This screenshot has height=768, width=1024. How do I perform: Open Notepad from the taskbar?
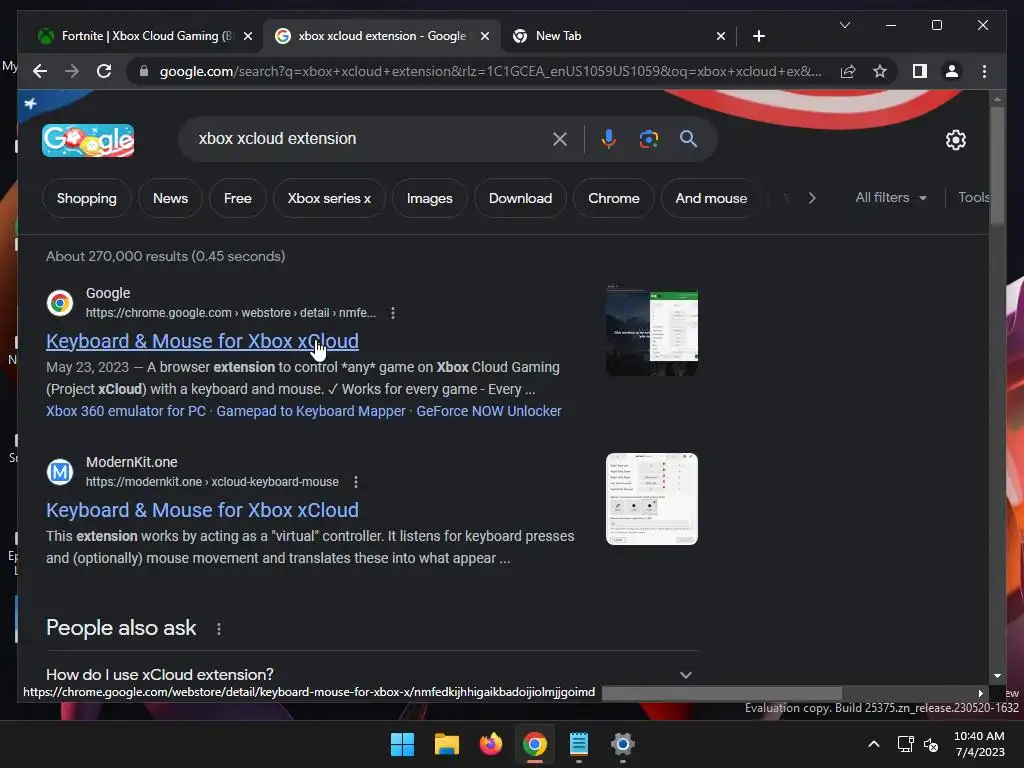click(579, 744)
